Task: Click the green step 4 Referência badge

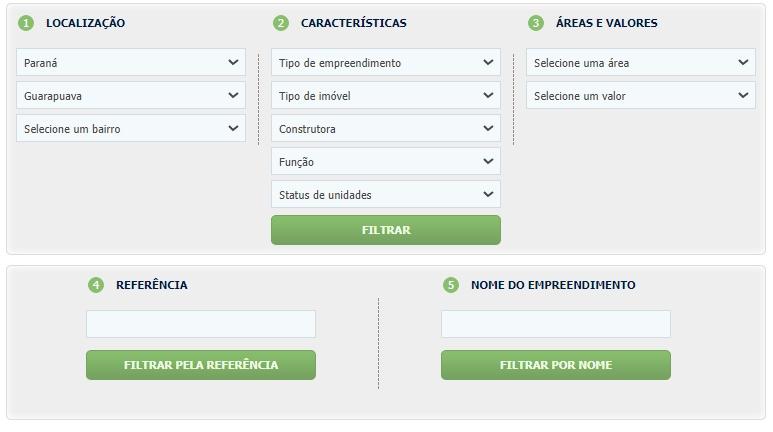Action: click(96, 285)
